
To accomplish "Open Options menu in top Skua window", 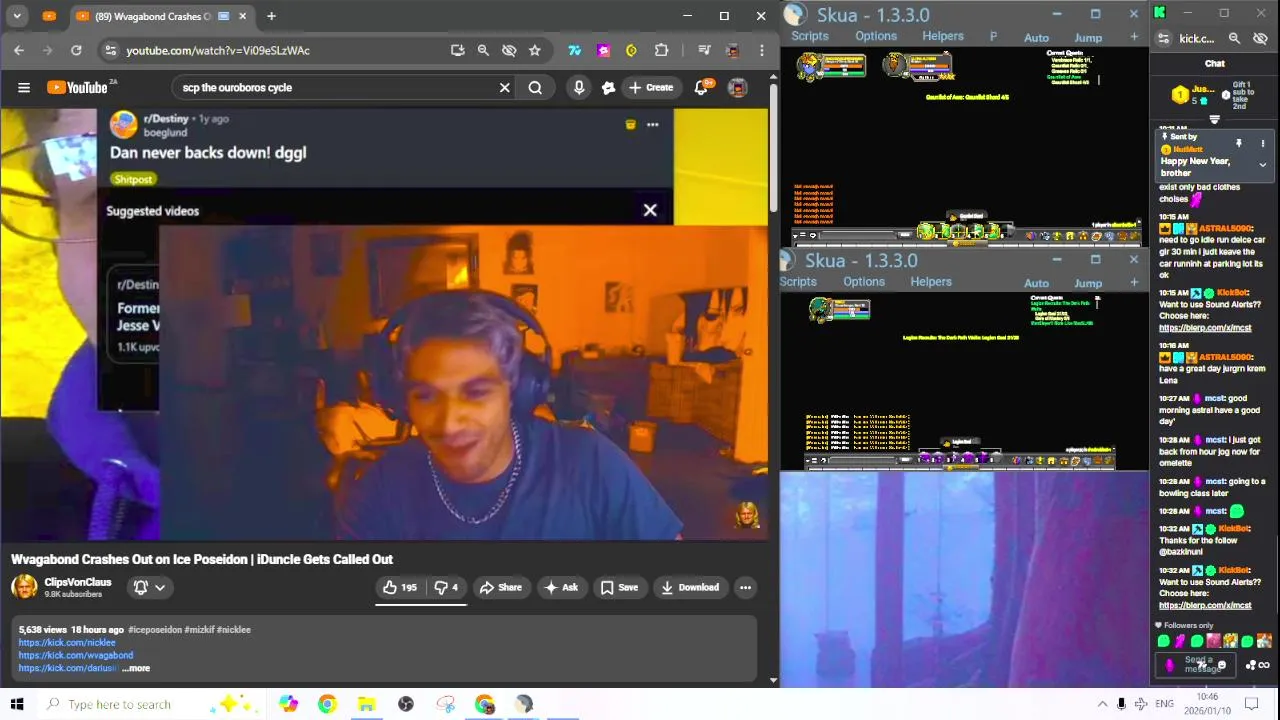I will [876, 36].
